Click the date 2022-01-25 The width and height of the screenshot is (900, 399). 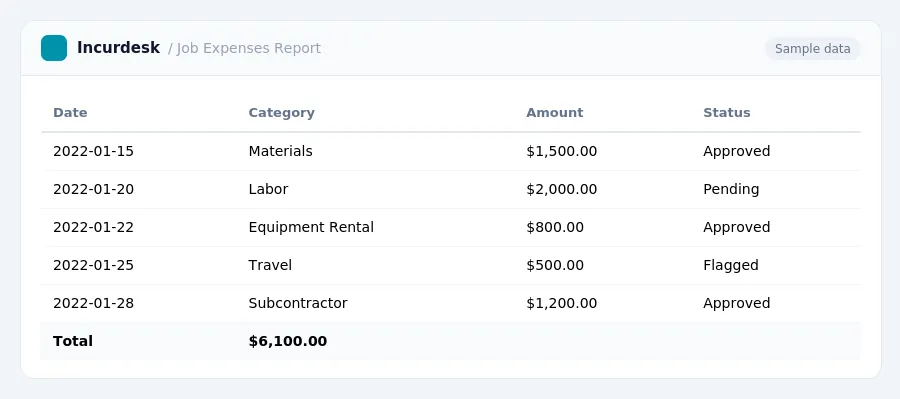click(93, 265)
